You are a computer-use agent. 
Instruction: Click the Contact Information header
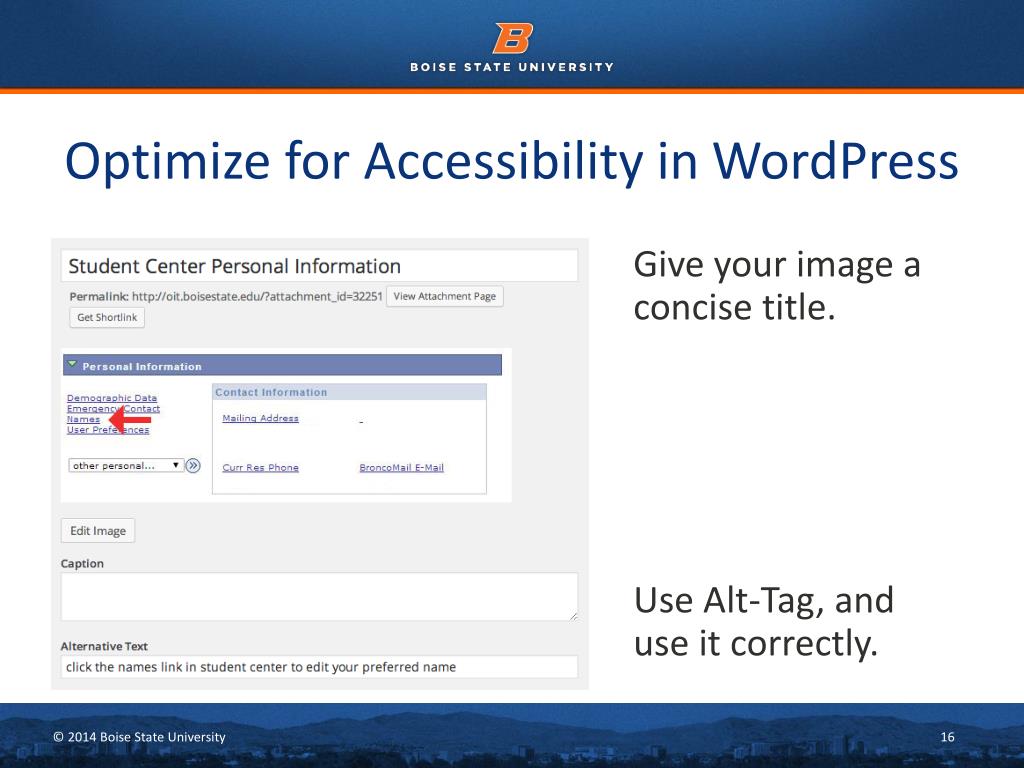coord(349,392)
